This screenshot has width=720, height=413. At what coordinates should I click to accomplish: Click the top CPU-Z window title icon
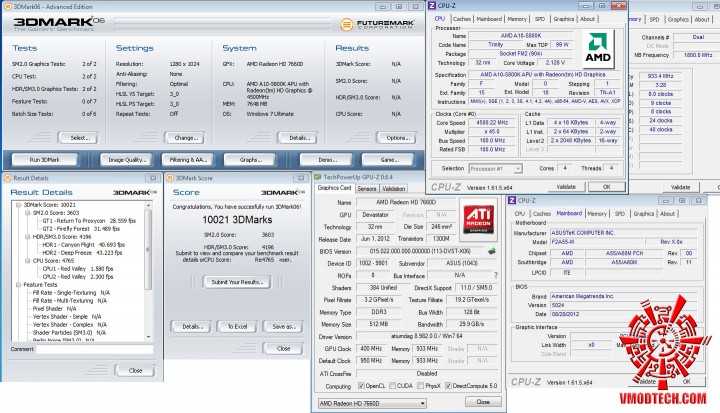[432, 6]
